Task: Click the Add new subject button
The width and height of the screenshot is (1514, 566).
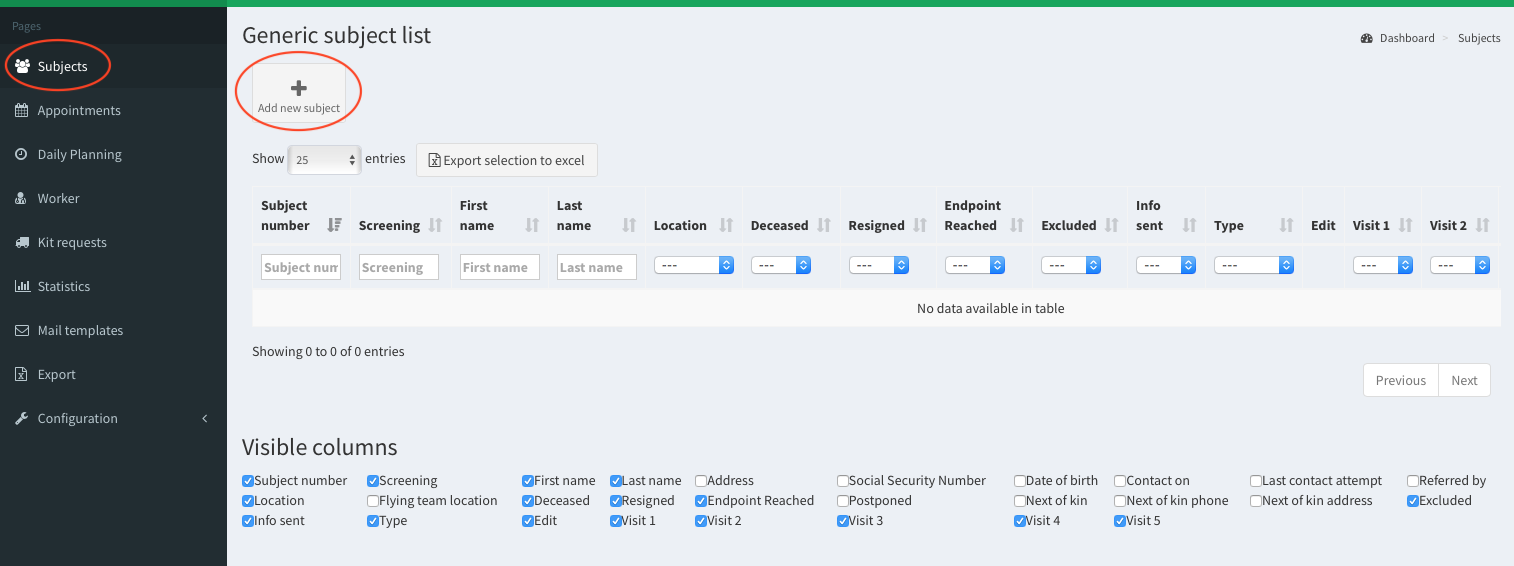Action: (298, 94)
